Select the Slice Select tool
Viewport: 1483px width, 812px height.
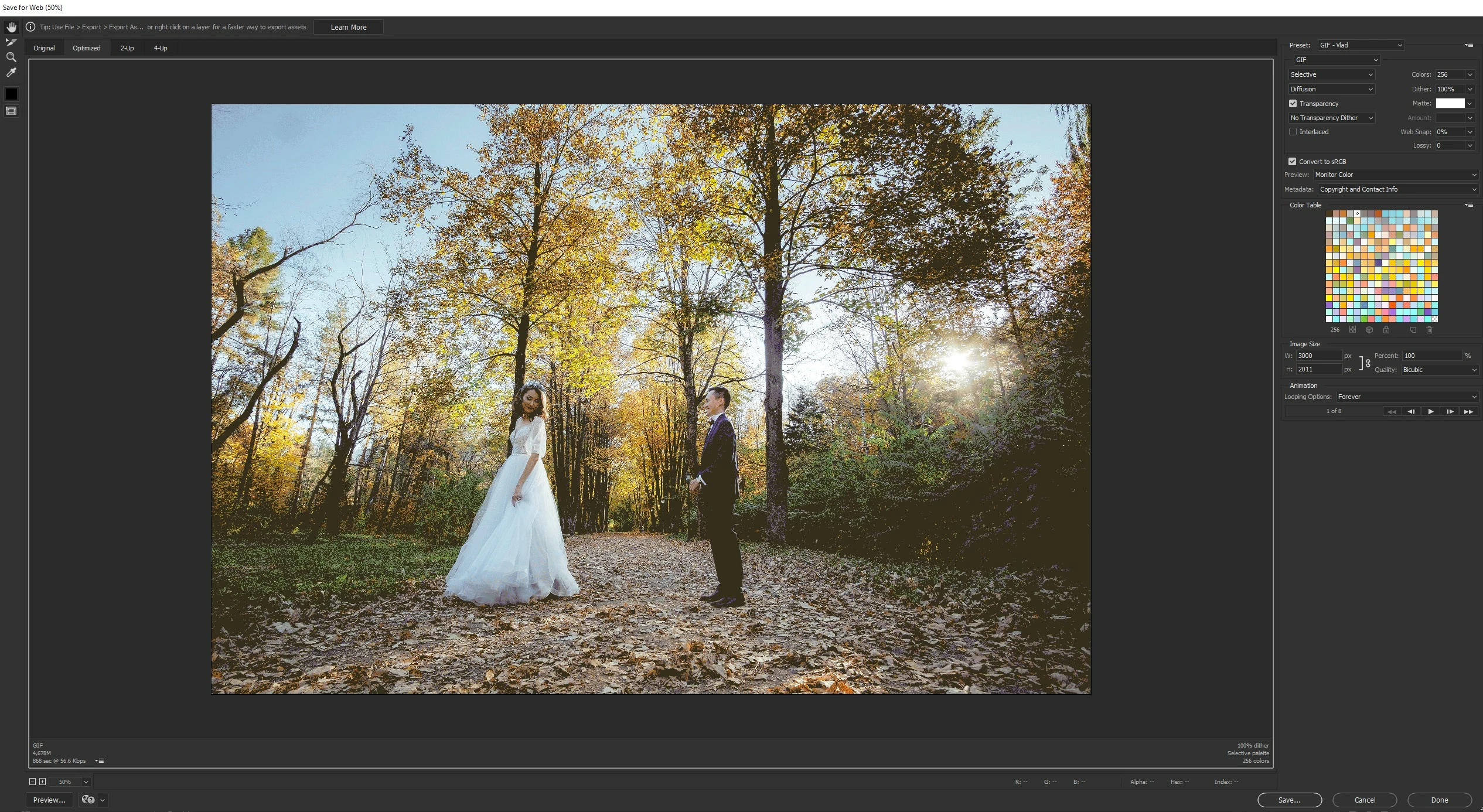11,42
